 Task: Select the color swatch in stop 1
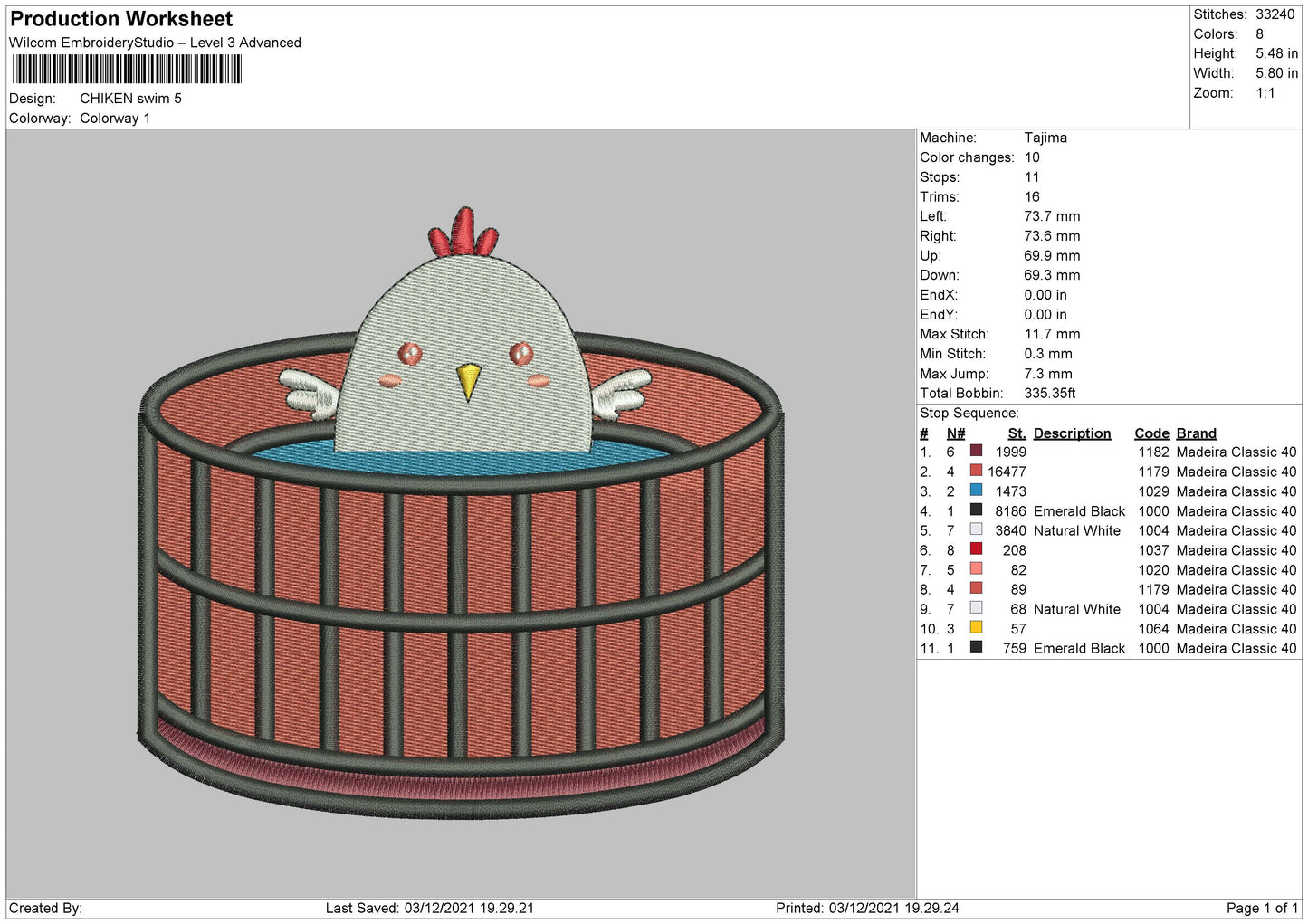pyautogui.click(x=976, y=452)
